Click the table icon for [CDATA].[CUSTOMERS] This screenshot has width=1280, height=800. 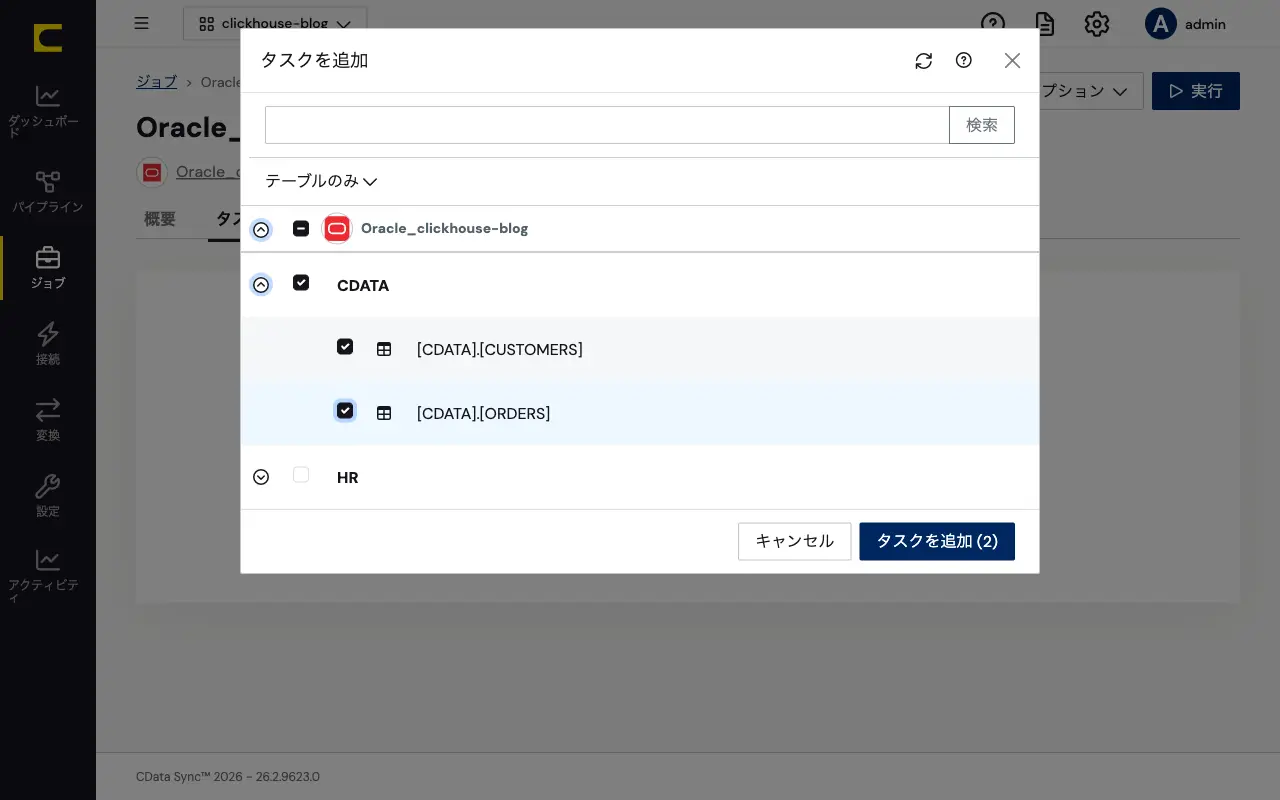tap(384, 349)
